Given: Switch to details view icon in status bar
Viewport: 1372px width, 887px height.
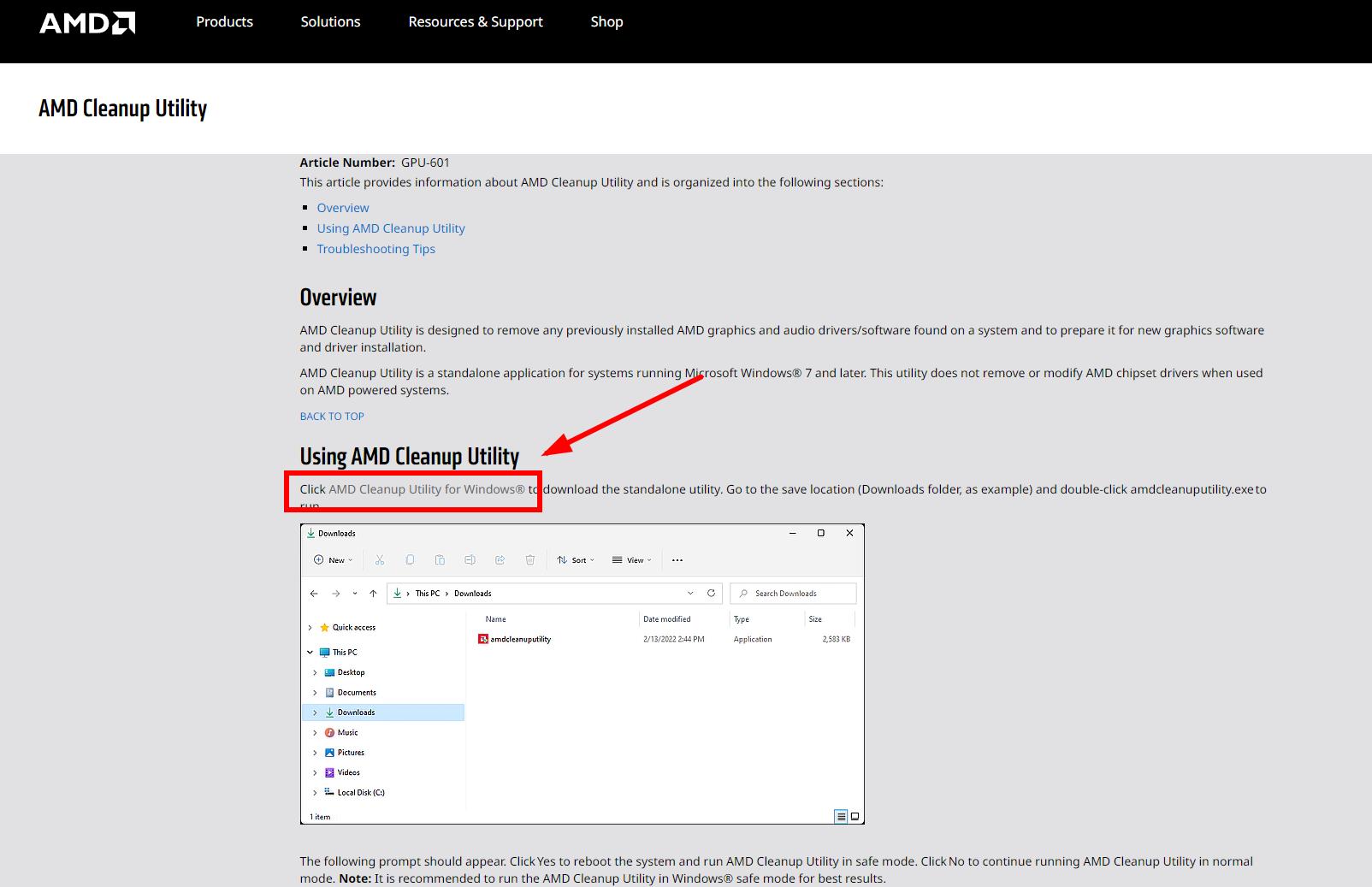Looking at the screenshot, I should pos(841,817).
